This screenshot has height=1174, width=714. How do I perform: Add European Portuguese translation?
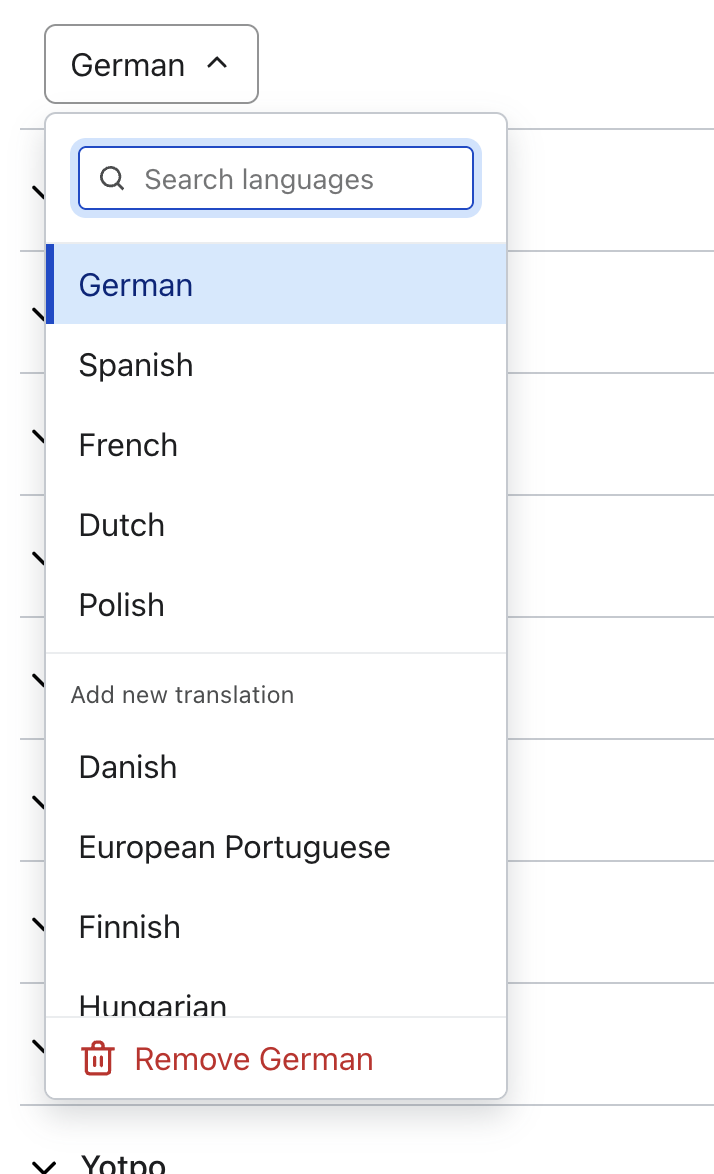[235, 847]
